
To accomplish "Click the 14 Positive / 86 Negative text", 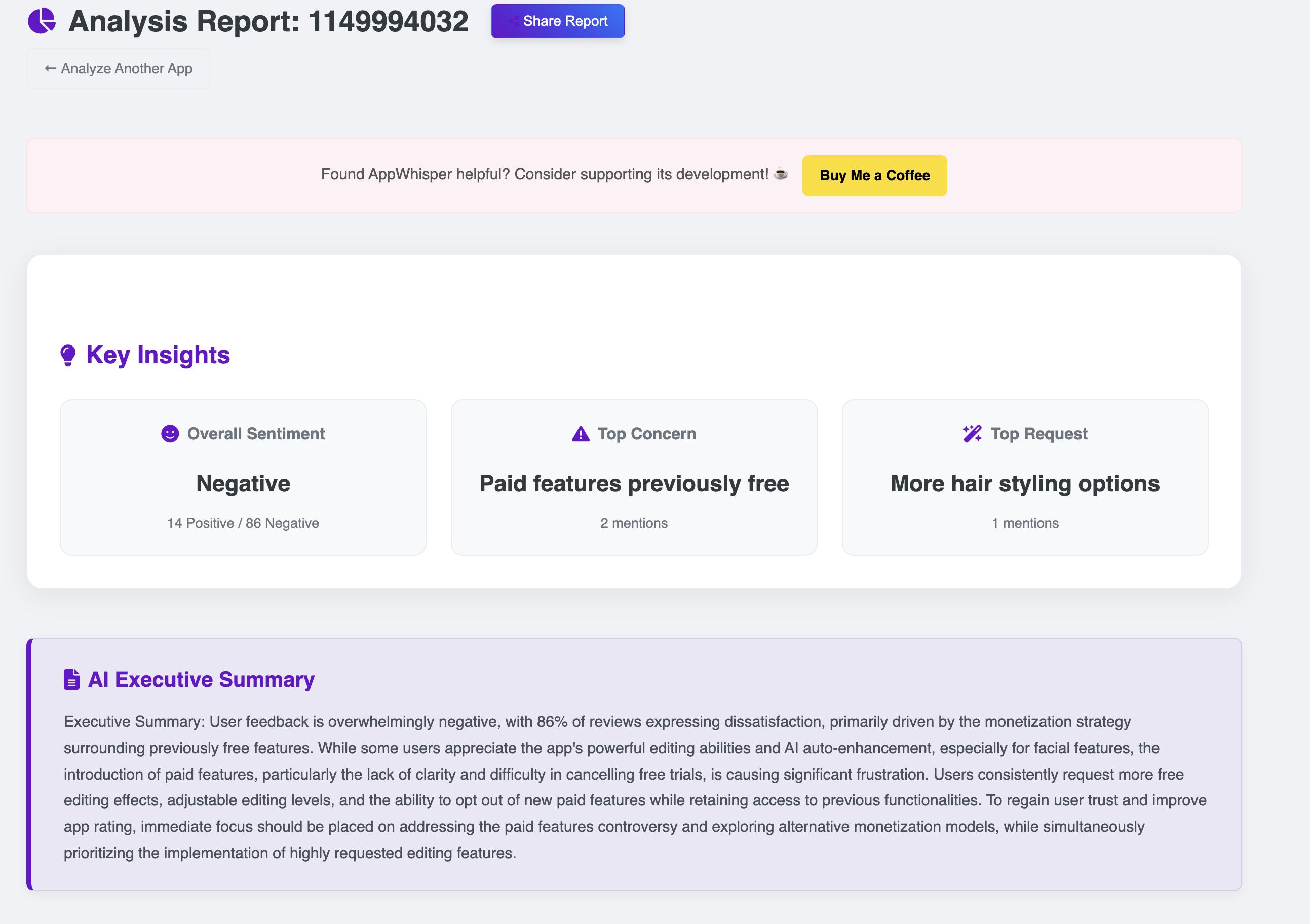I will [x=243, y=523].
